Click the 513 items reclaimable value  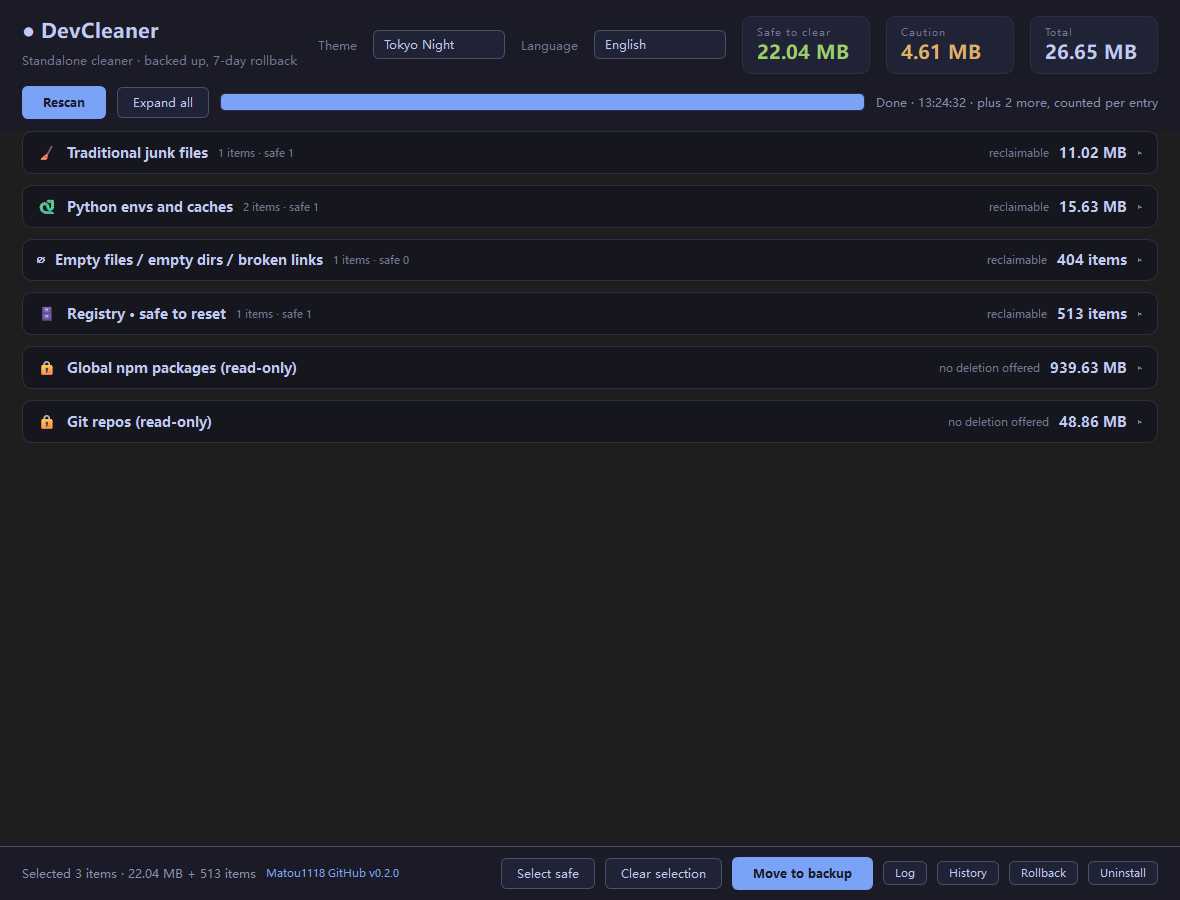pos(1092,314)
